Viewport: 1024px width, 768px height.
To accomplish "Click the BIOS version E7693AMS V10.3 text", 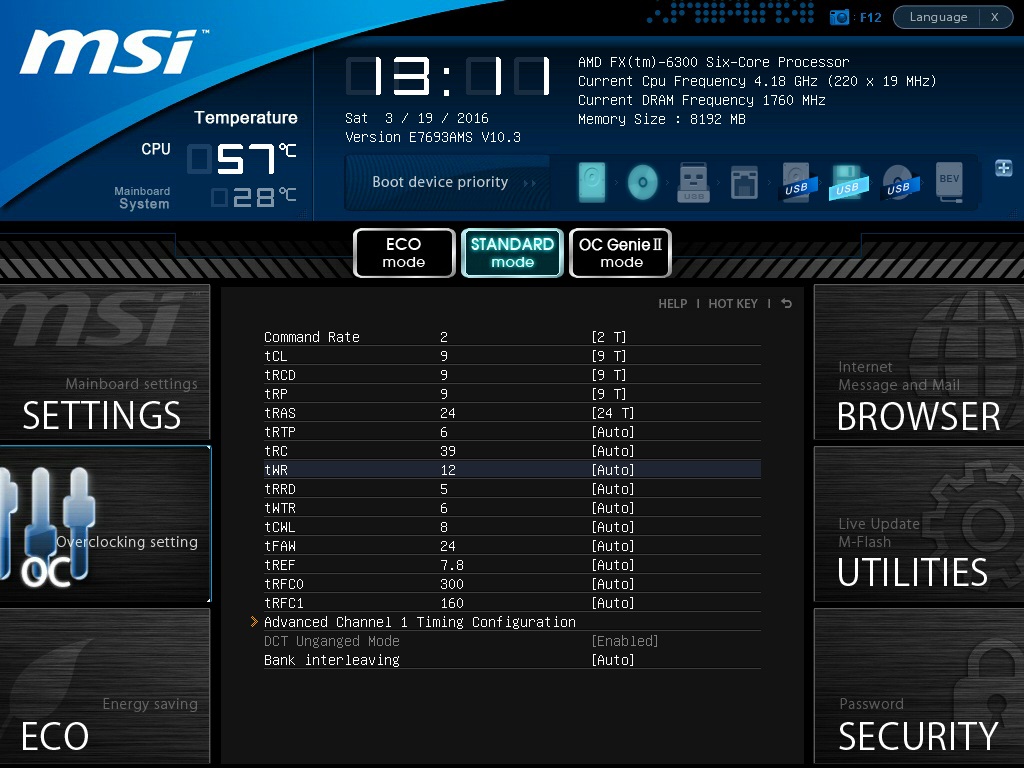I will (x=433, y=137).
